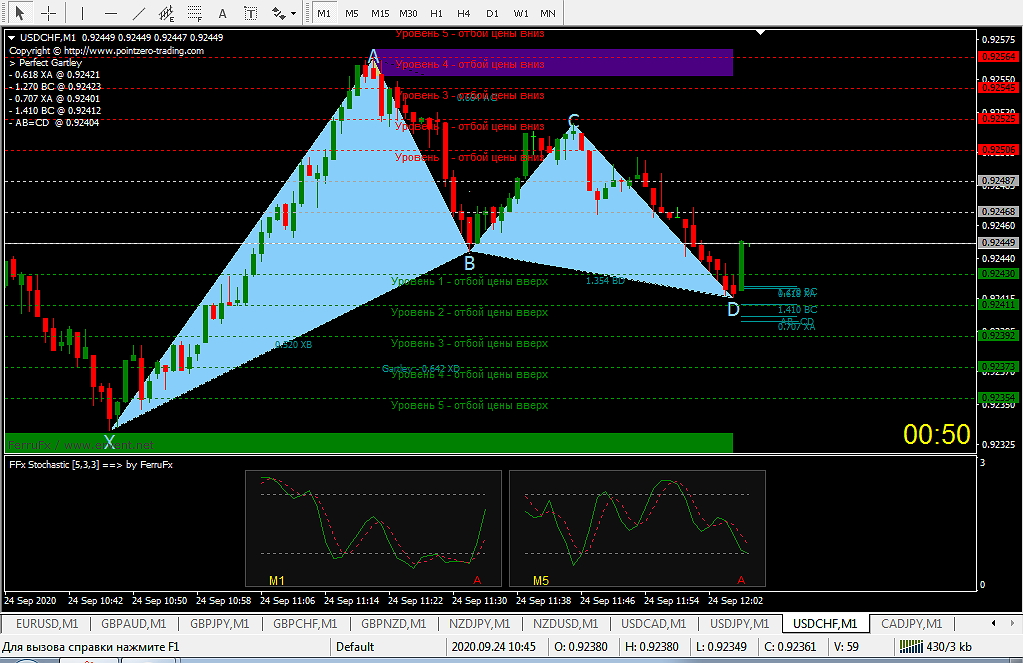Expand the triangle beside USDCHF,M1 chart title
The image size is (1023, 663).
click(x=12, y=38)
